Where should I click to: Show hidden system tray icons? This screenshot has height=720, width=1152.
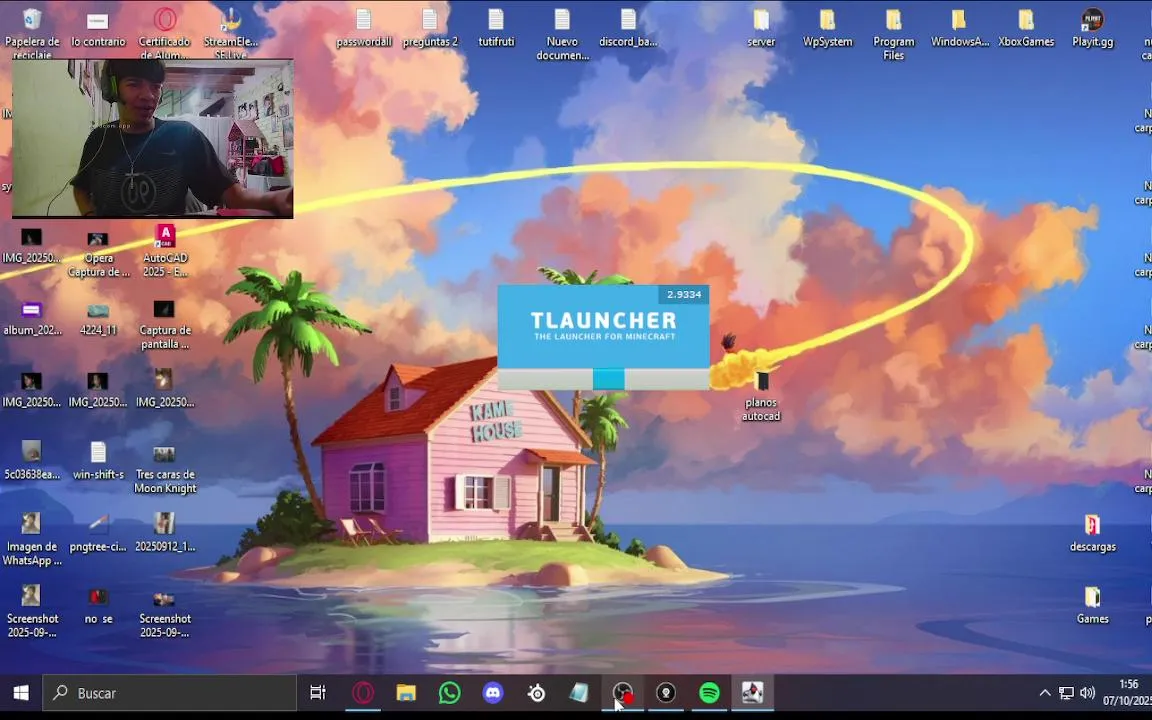click(1045, 693)
